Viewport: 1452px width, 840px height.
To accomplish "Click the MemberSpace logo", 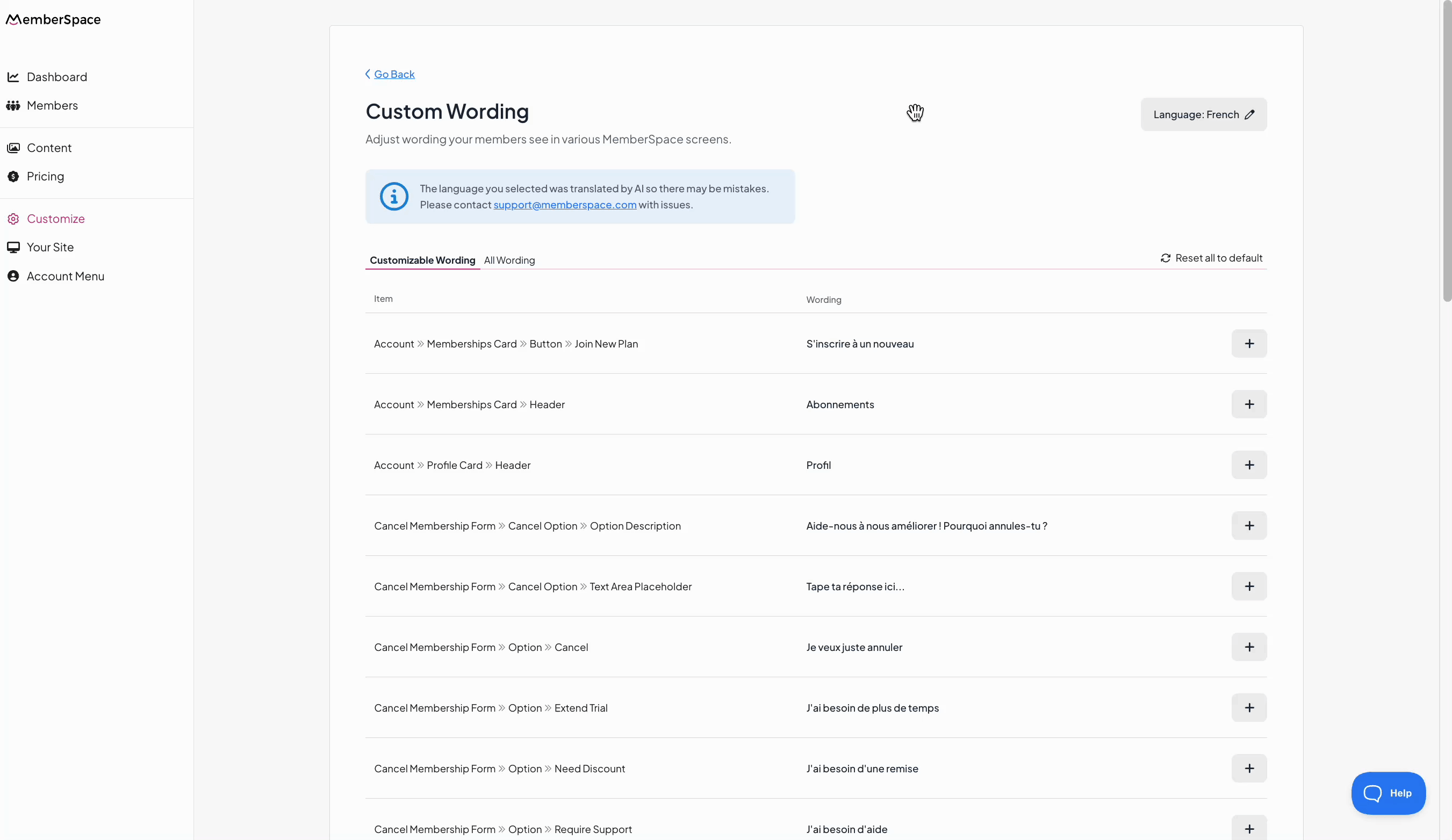I will pyautogui.click(x=53, y=19).
